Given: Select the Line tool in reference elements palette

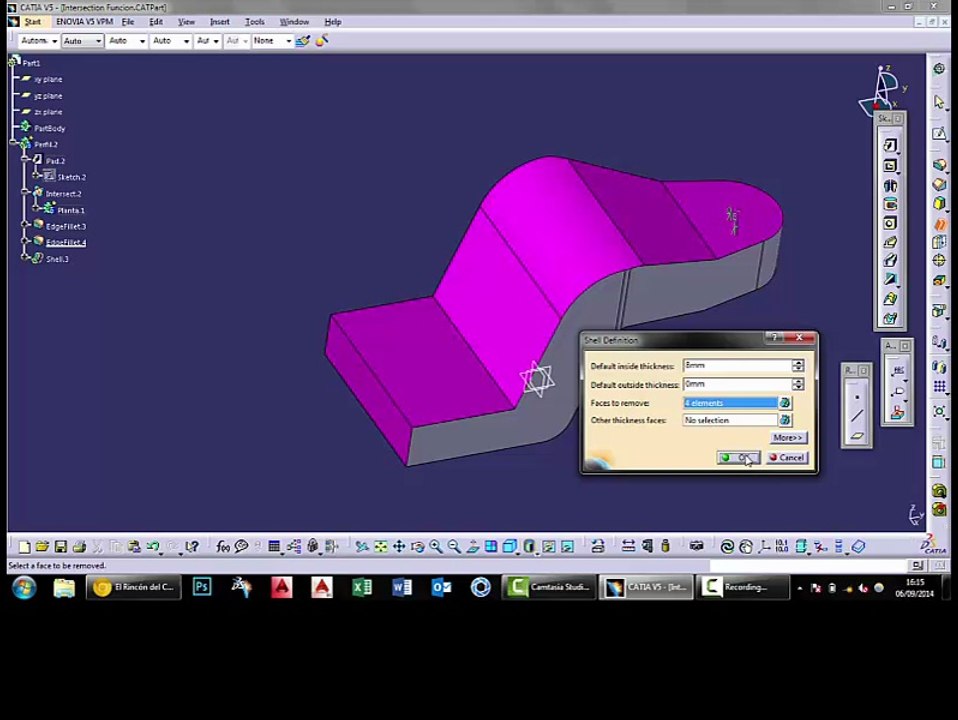Looking at the screenshot, I should click(x=857, y=416).
